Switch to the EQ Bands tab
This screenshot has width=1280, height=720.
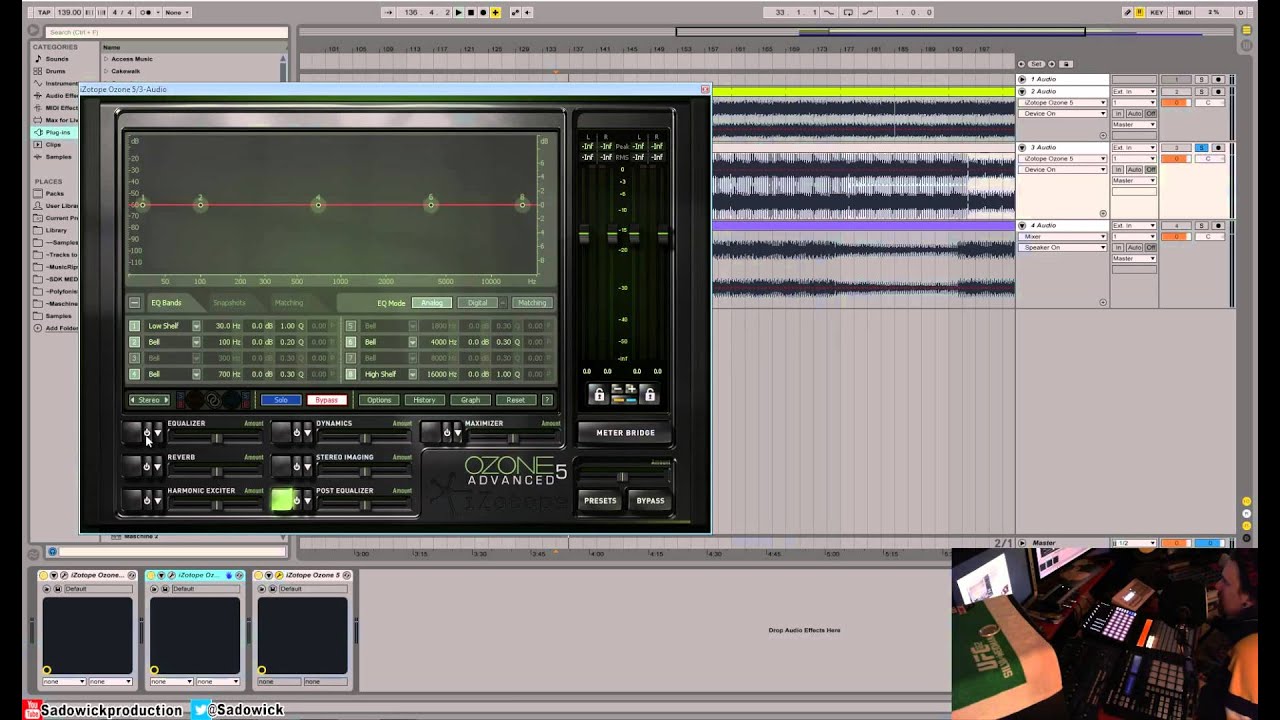click(x=166, y=303)
